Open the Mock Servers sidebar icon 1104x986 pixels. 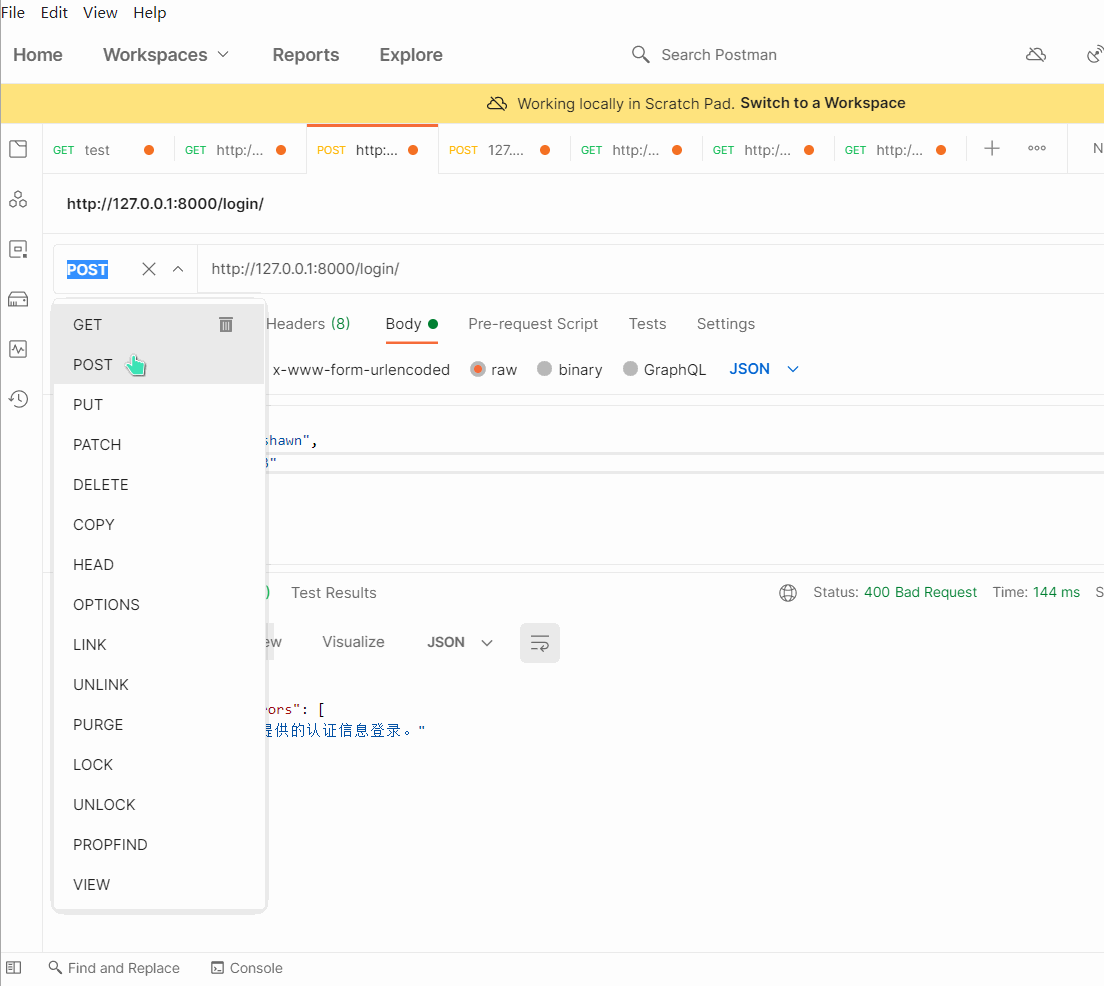[18, 299]
